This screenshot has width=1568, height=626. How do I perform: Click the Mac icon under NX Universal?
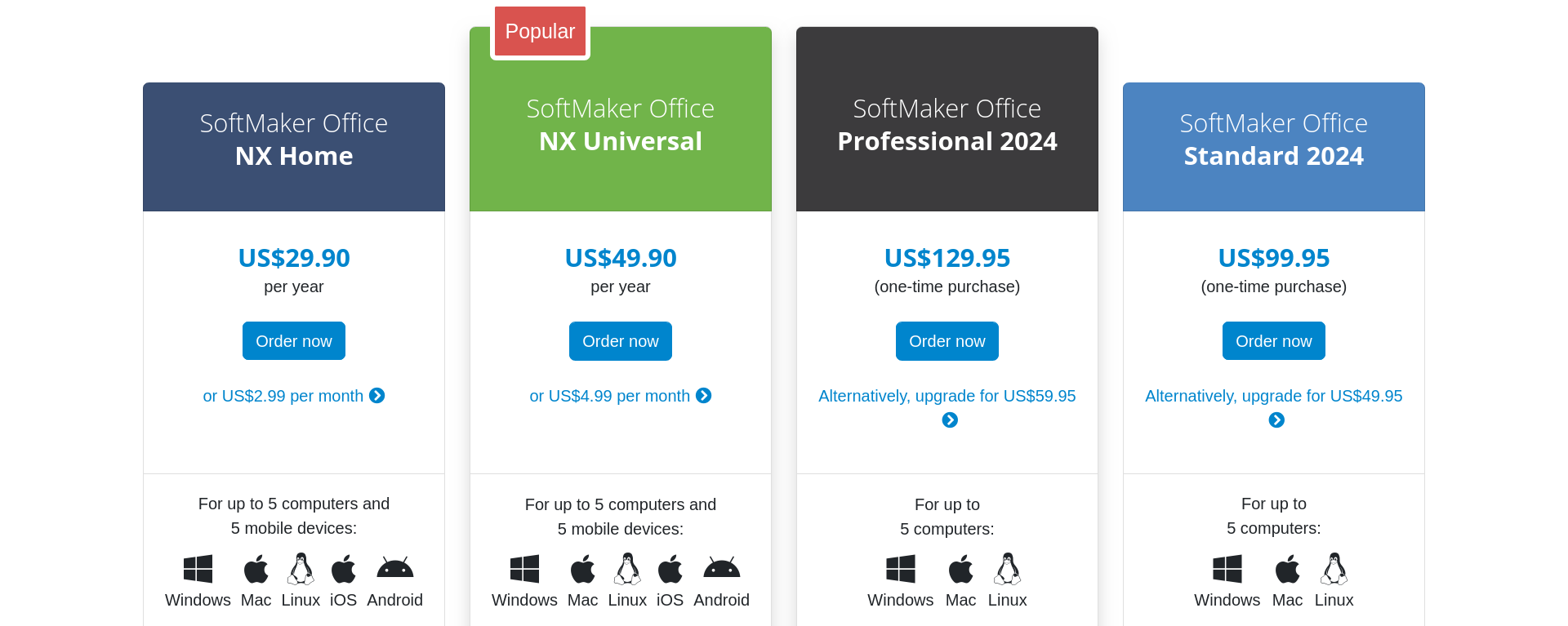tap(583, 569)
